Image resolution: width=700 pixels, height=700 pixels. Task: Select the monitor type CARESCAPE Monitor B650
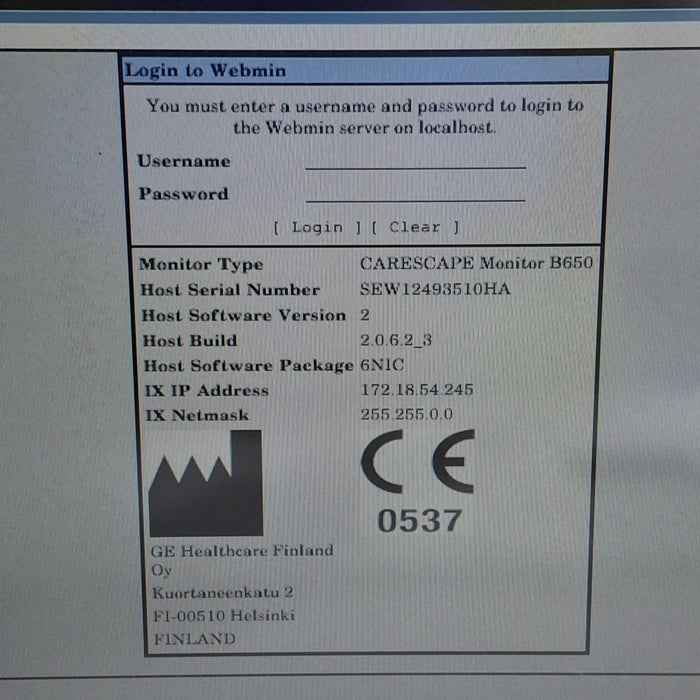coord(476,263)
